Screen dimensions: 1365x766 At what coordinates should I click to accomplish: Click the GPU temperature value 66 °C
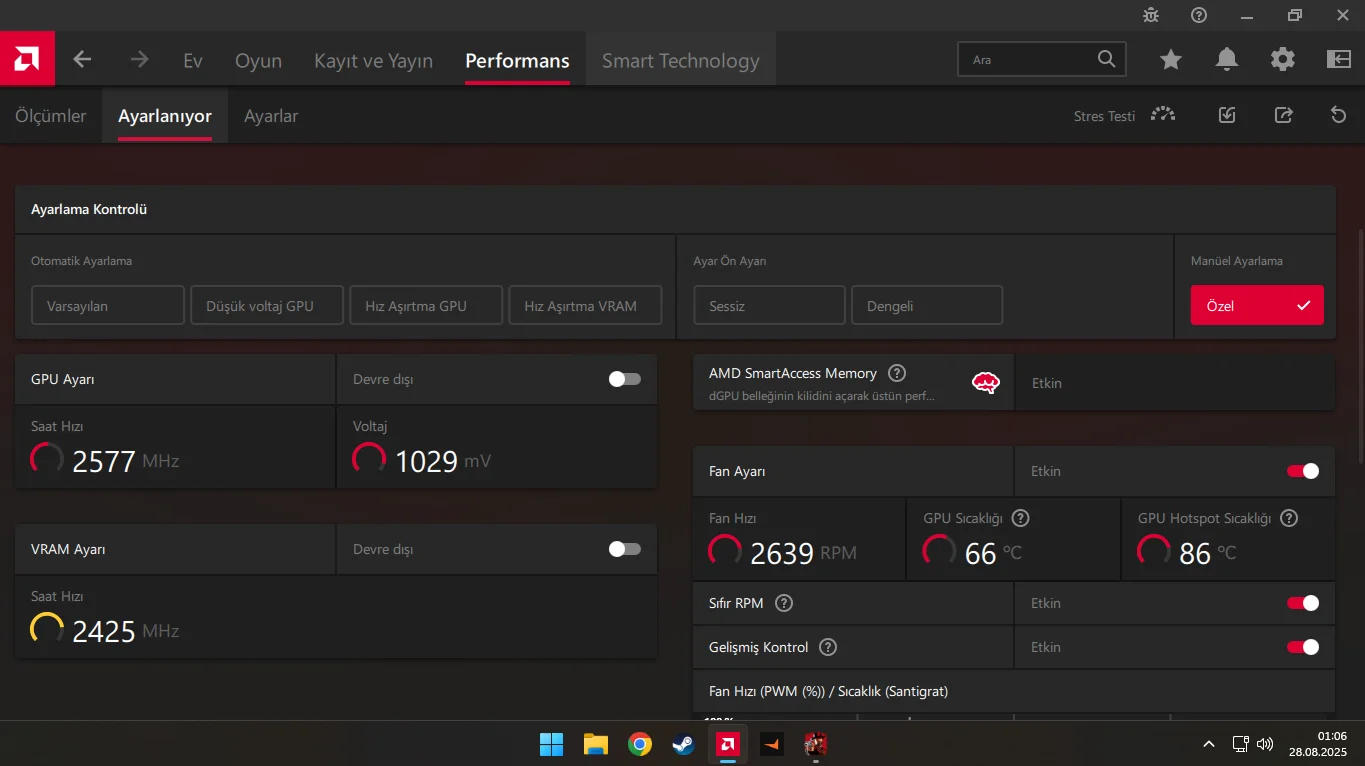click(993, 553)
